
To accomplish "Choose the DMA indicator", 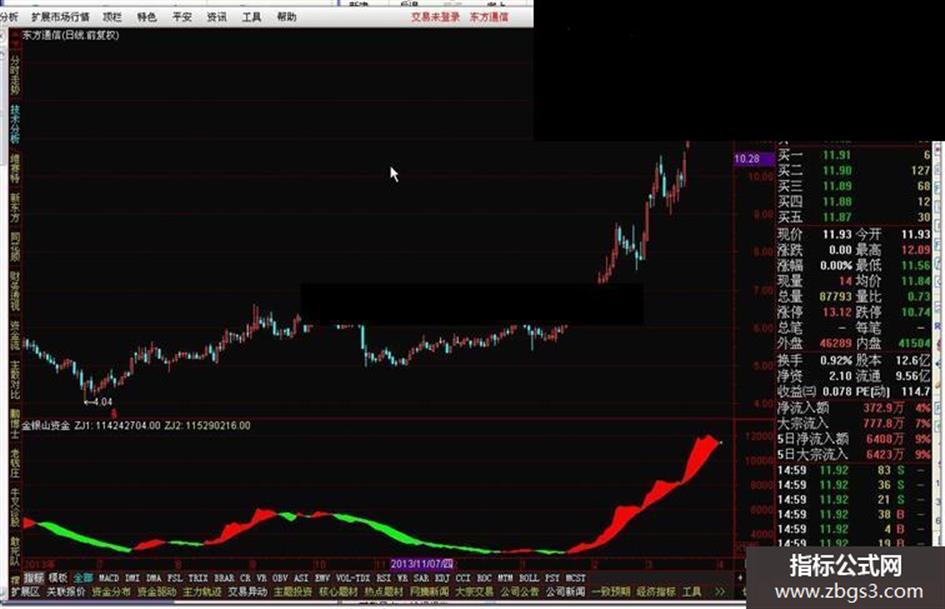I will pos(154,578).
